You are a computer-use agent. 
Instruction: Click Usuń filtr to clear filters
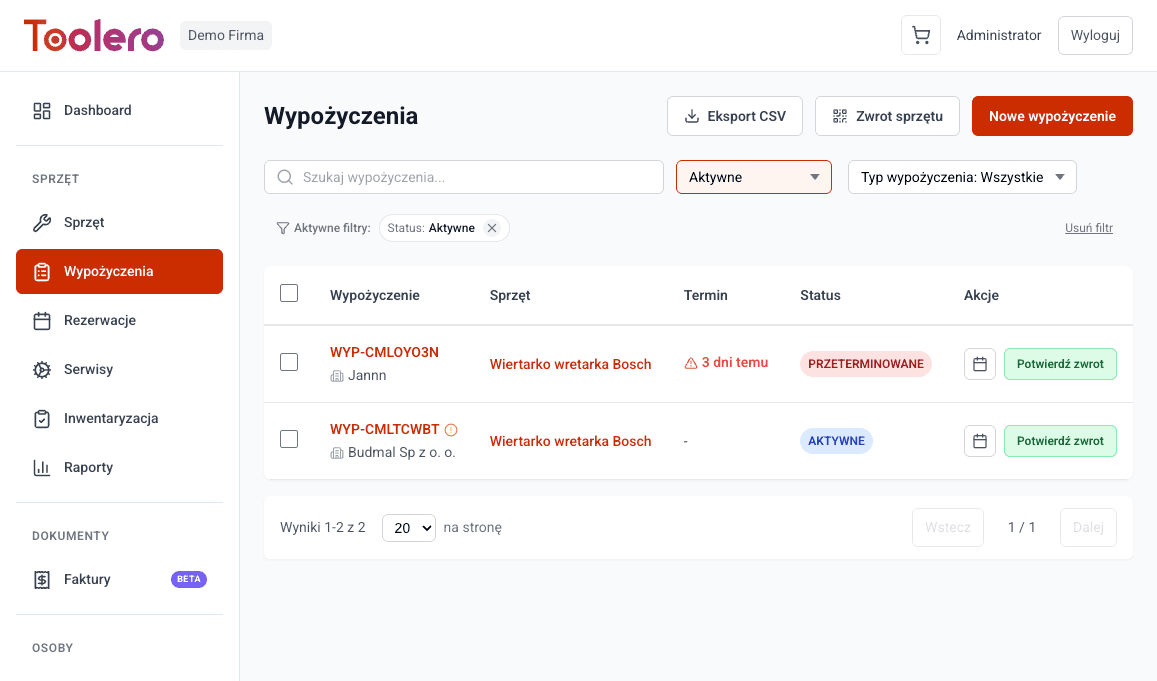[x=1088, y=227]
